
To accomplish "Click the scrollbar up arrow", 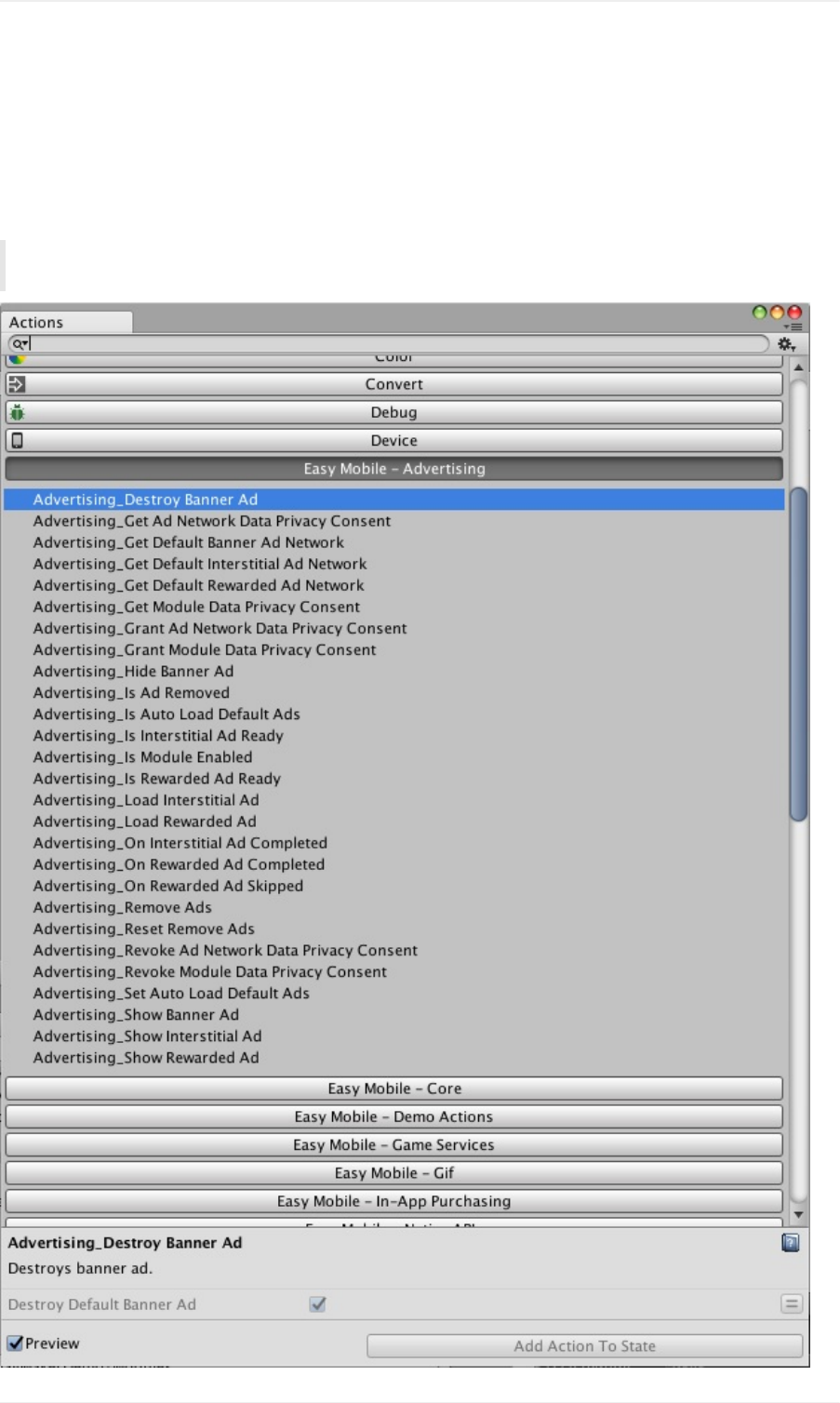I will pos(798,367).
